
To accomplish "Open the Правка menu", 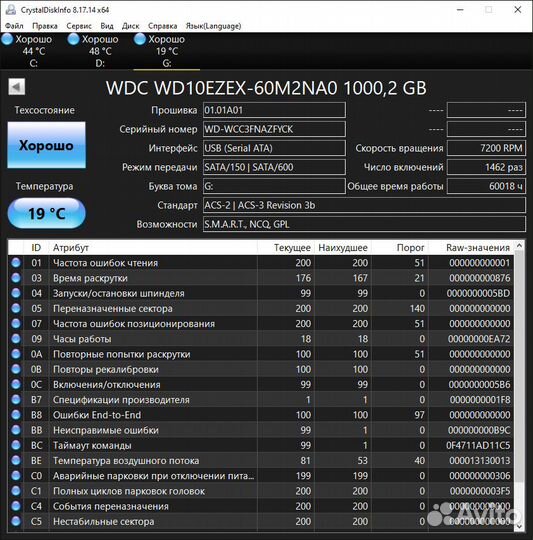I will coord(45,26).
